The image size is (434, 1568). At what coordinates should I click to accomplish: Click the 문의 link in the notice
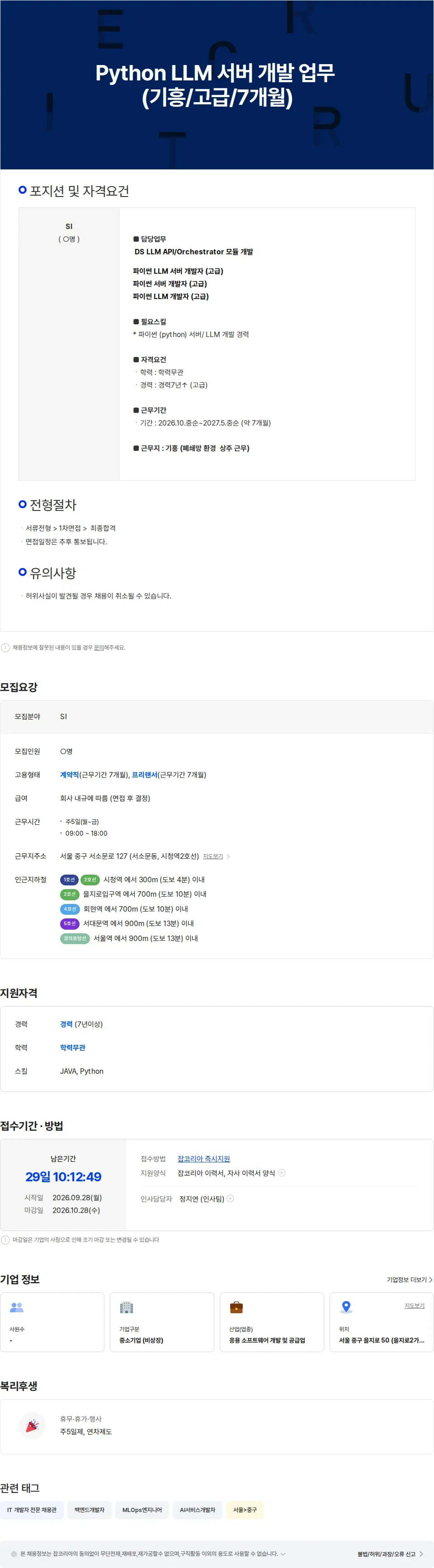pos(98,648)
